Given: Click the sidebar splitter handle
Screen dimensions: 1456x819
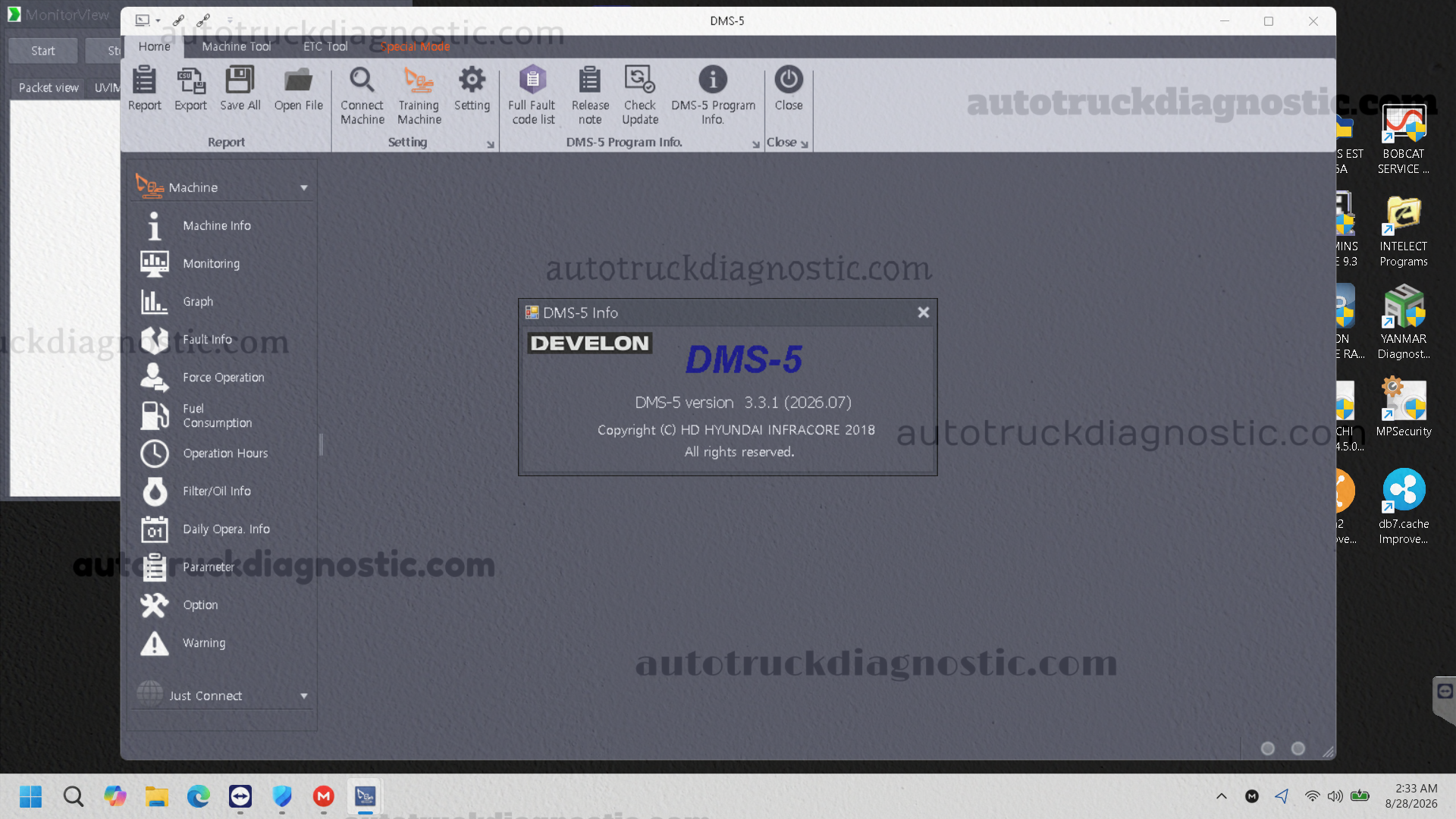Looking at the screenshot, I should 322,444.
